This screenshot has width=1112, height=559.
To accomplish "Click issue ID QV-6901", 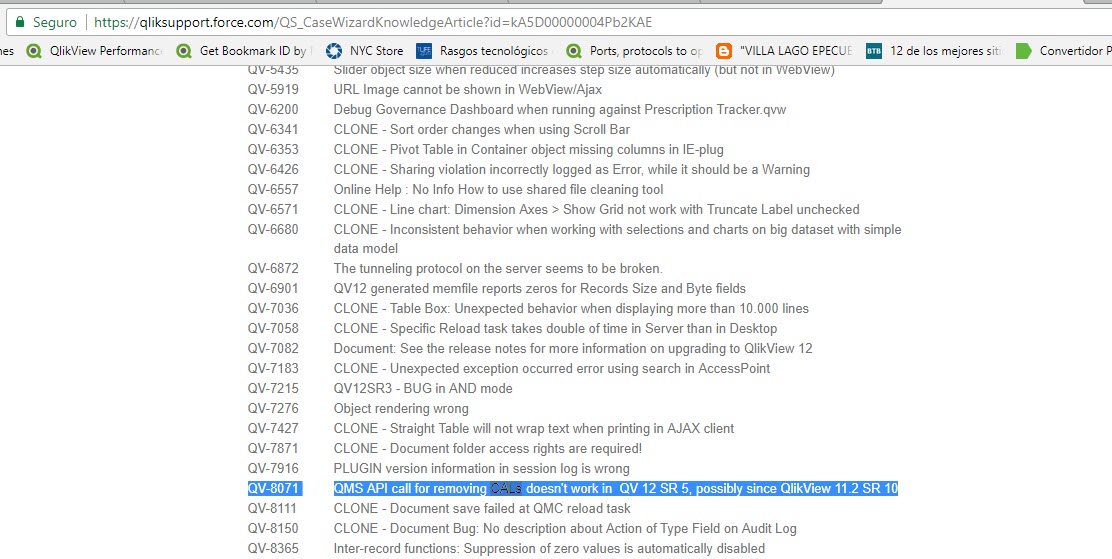I will (273, 289).
